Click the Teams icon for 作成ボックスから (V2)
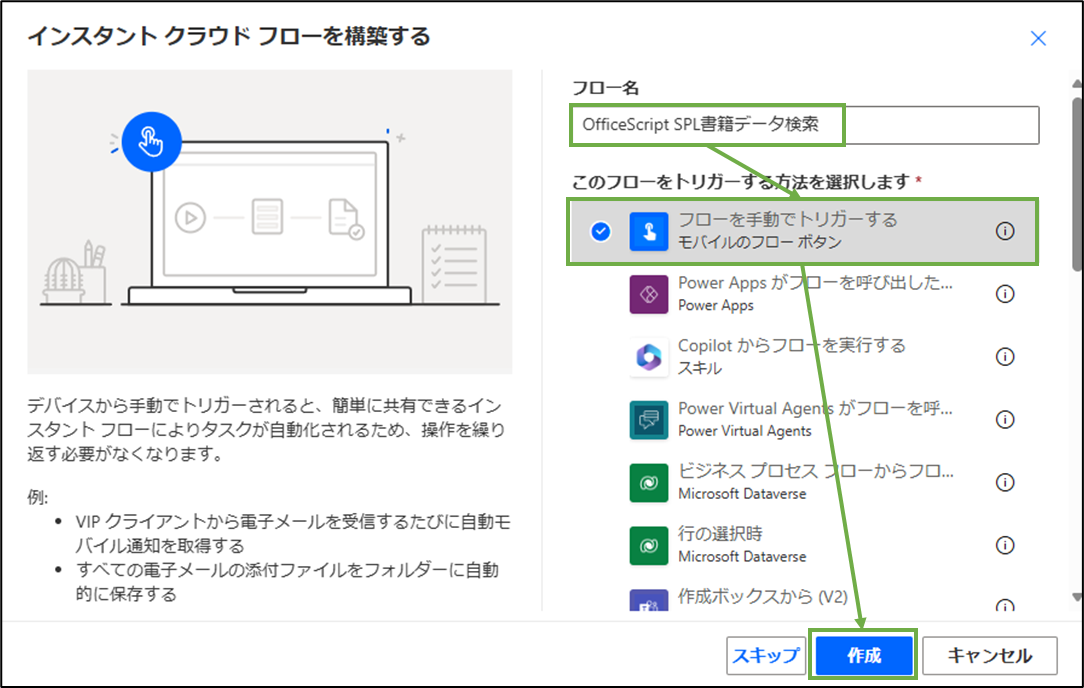The width and height of the screenshot is (1084, 688). point(648,600)
